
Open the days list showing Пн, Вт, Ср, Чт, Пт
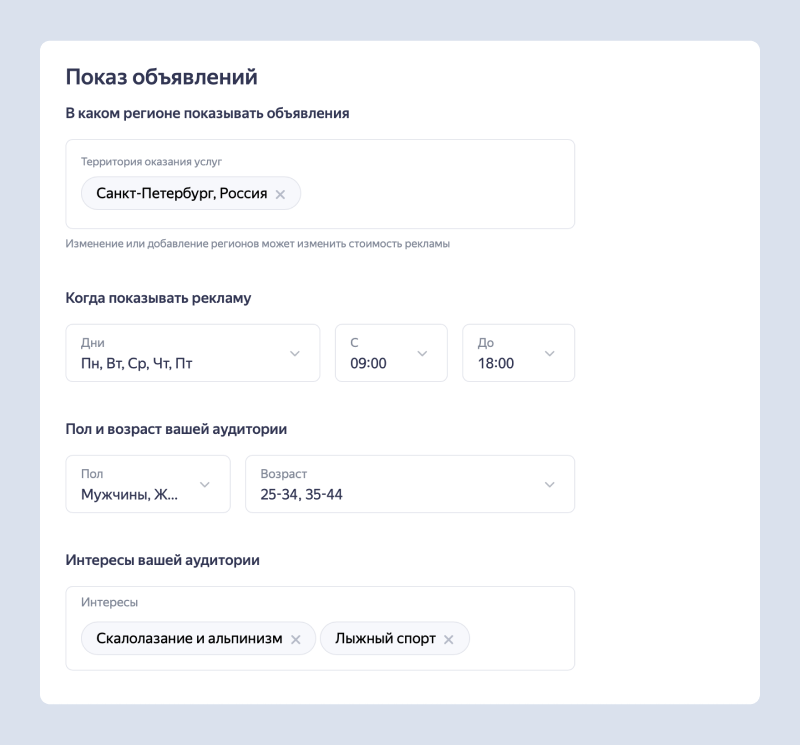[180, 353]
